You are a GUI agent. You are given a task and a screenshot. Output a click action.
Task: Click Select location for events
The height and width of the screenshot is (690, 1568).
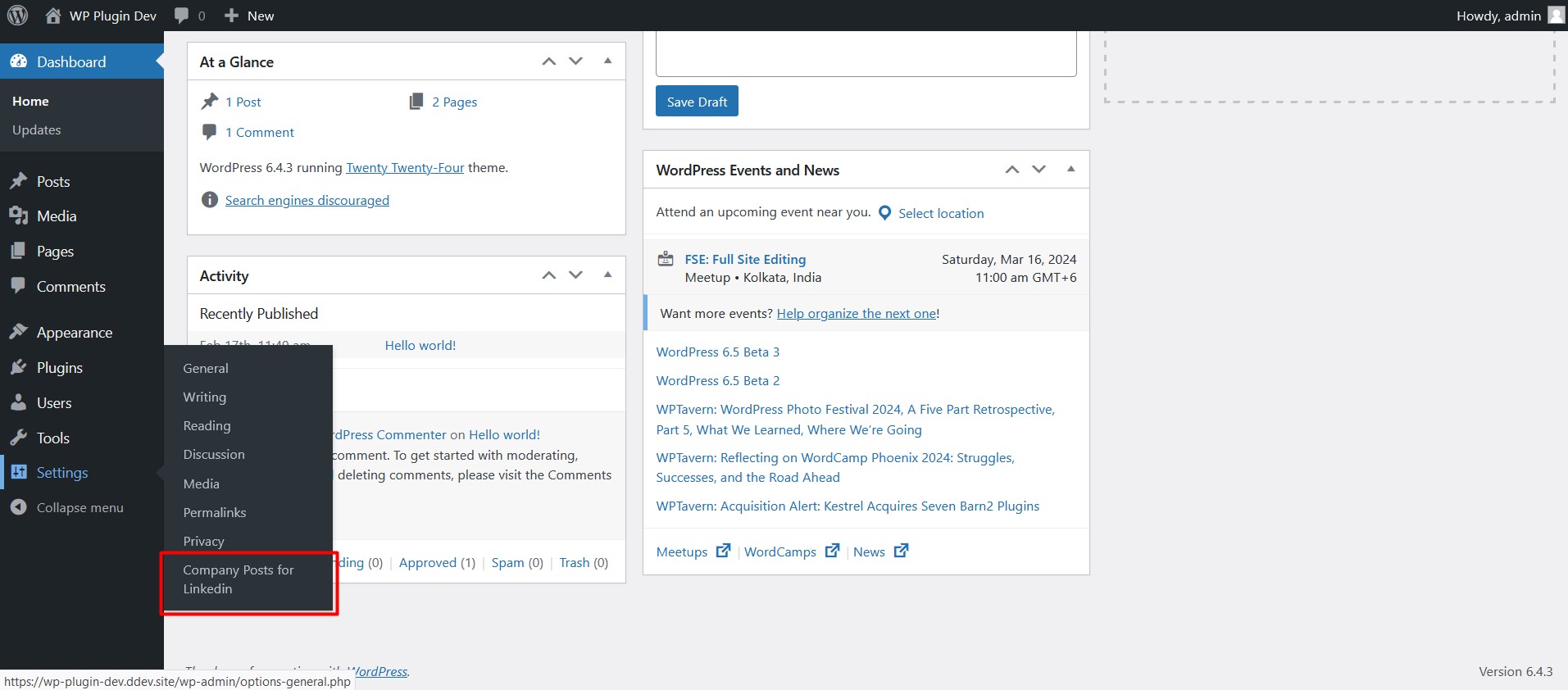pos(940,213)
